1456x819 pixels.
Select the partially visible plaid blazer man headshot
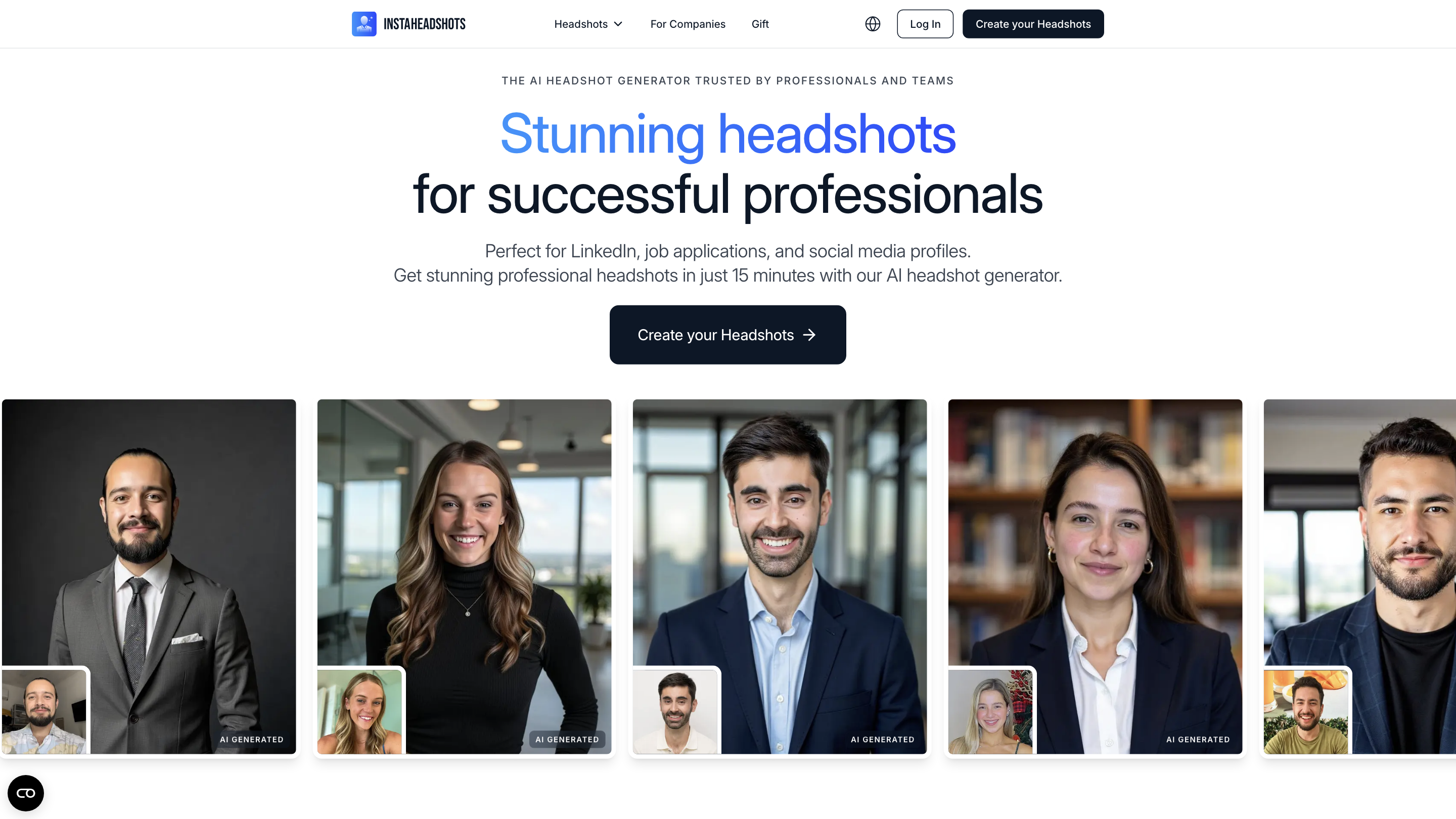tap(1359, 576)
